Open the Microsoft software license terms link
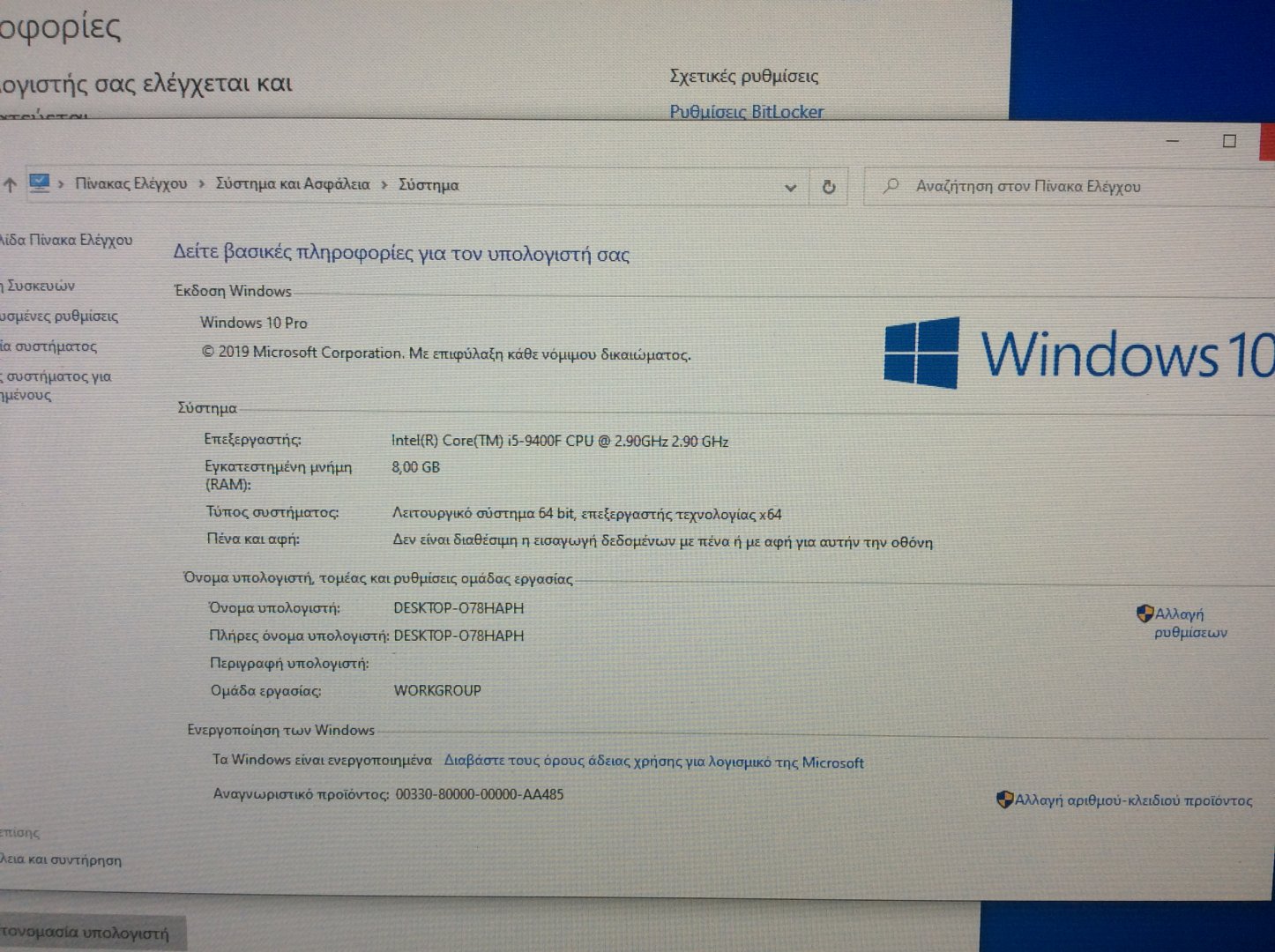Image resolution: width=1275 pixels, height=952 pixels. click(653, 762)
